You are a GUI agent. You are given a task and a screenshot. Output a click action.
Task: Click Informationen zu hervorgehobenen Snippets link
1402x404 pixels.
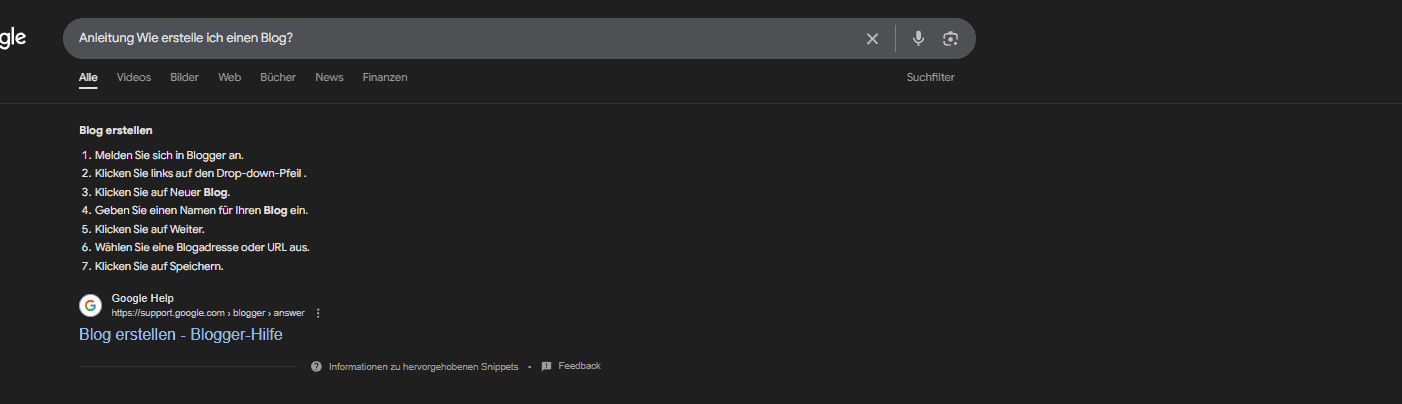pyautogui.click(x=423, y=367)
